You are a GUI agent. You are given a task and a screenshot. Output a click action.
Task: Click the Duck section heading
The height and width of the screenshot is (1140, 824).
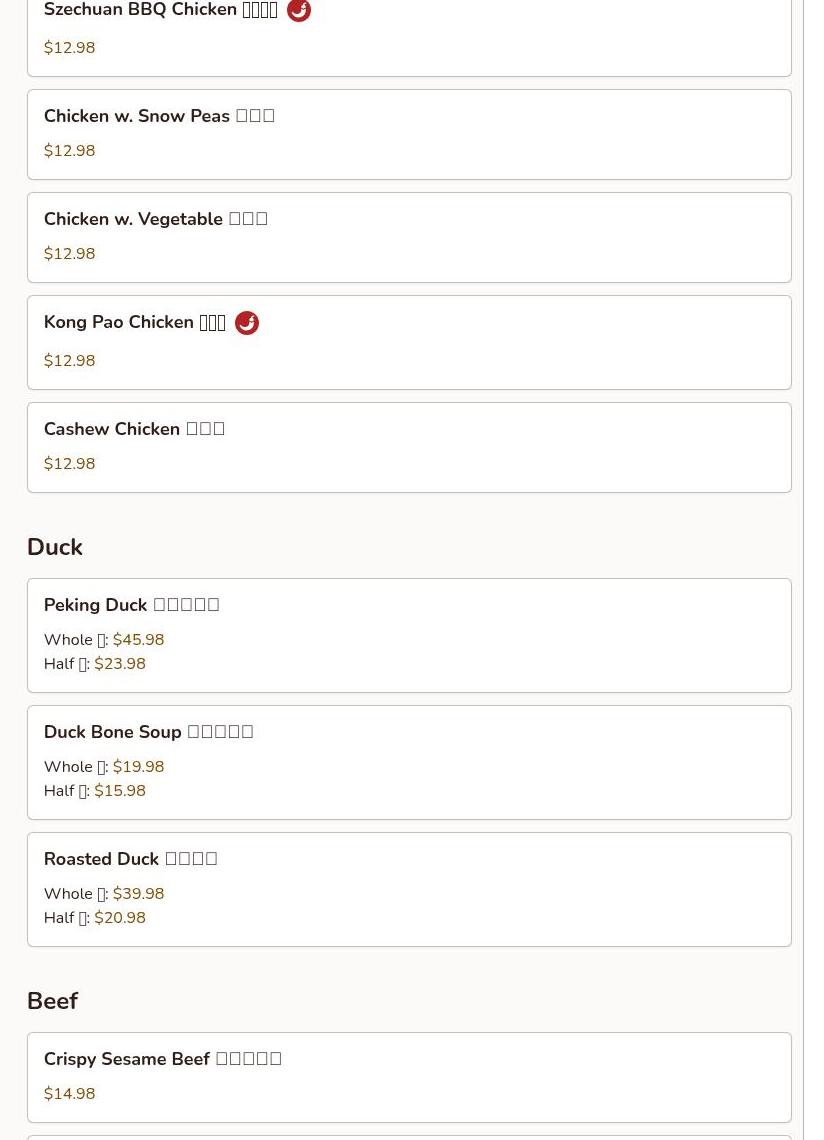tap(55, 547)
